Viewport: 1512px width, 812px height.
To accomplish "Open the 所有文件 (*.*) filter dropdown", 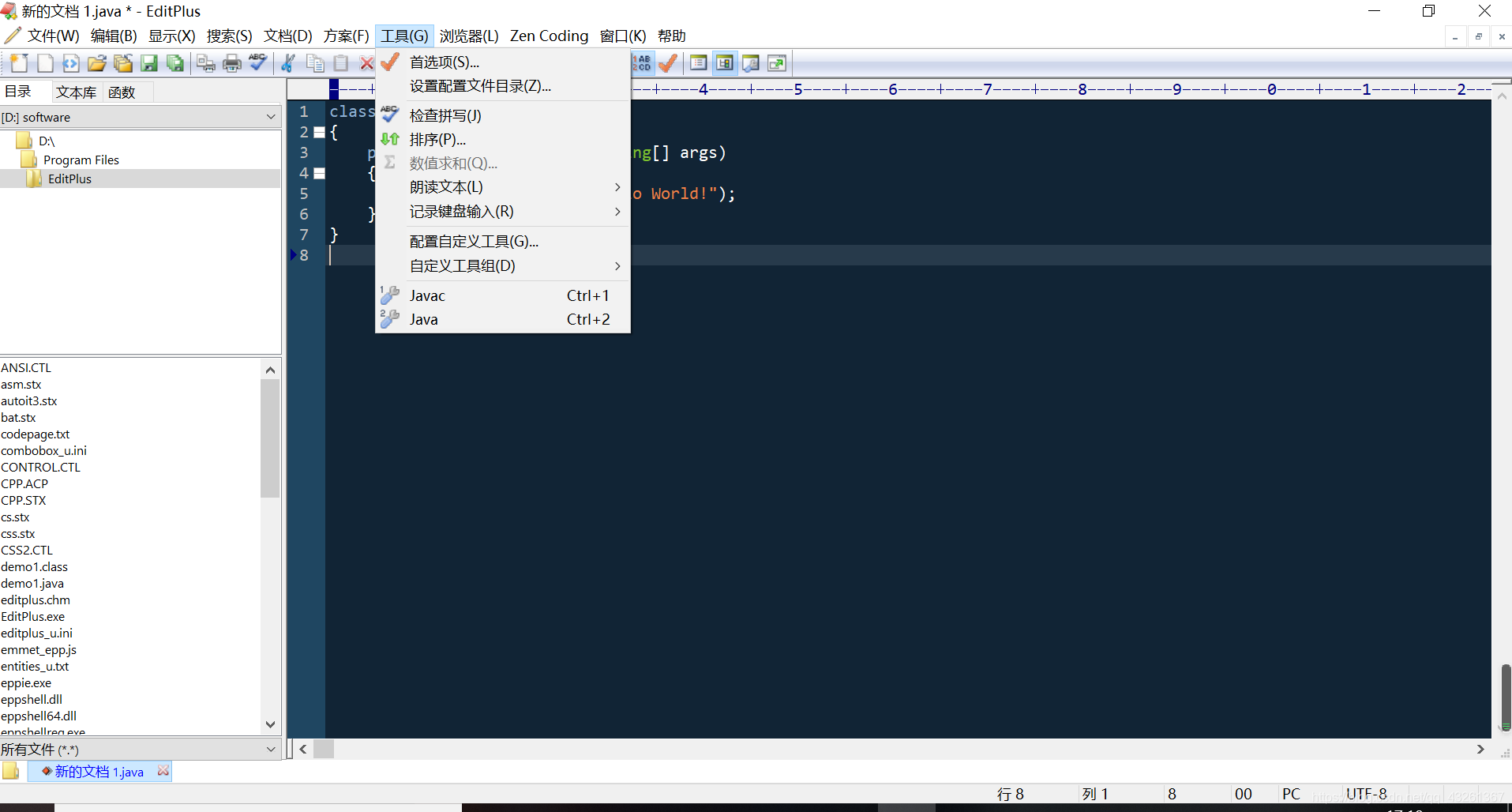I will (271, 749).
